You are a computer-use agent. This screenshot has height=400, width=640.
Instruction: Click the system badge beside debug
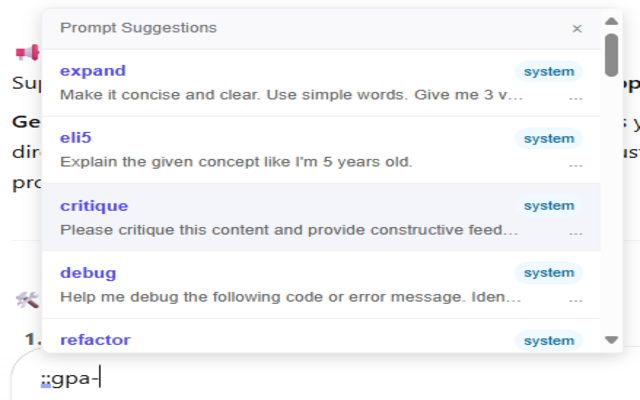coord(549,273)
